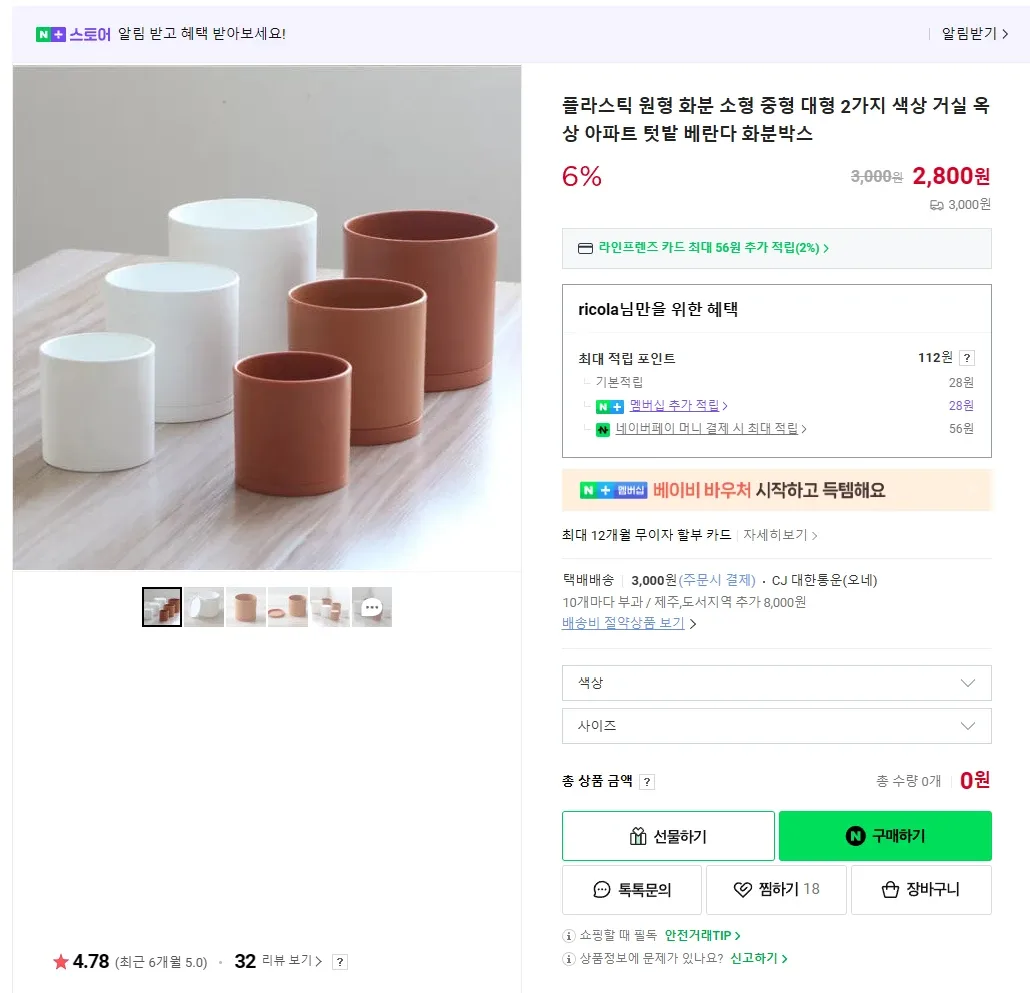Click the red star rating icon
This screenshot has height=993, width=1030.
(x=61, y=962)
